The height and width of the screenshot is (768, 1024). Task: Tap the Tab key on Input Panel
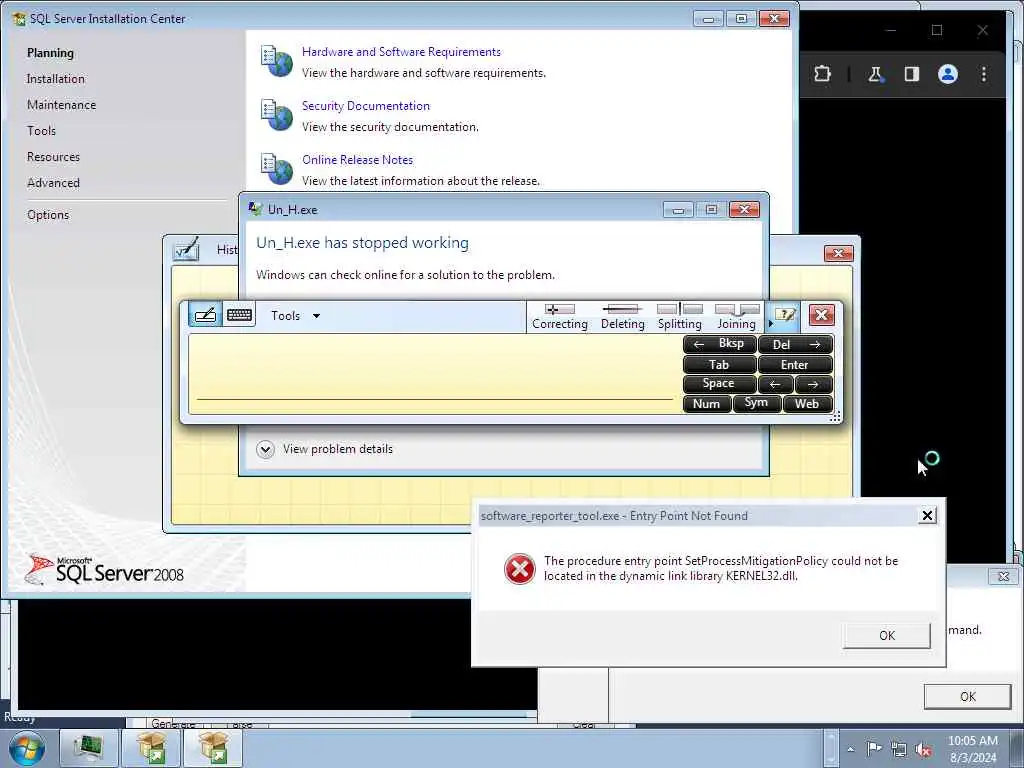(719, 364)
